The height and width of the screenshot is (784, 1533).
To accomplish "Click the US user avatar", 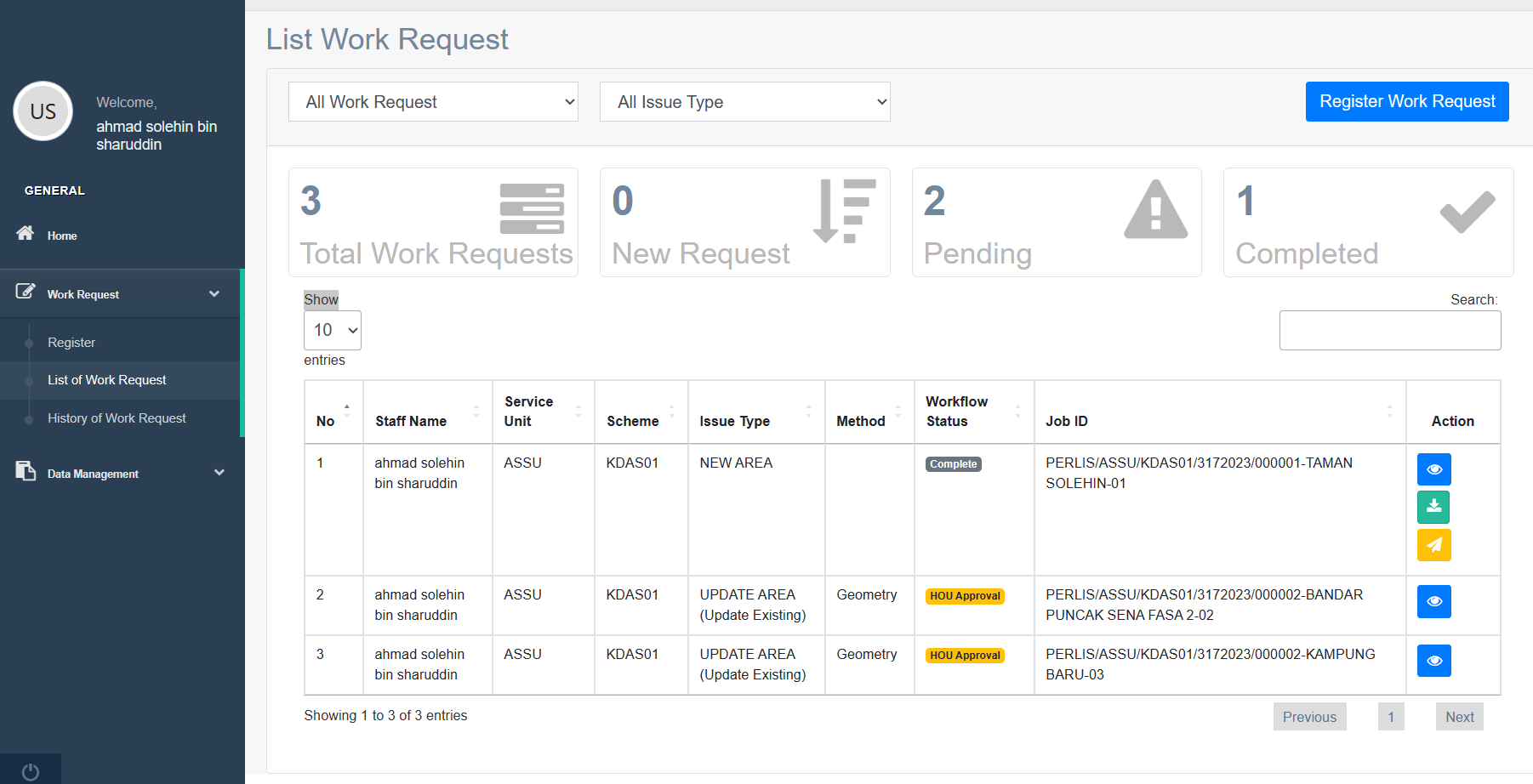I will [x=43, y=111].
